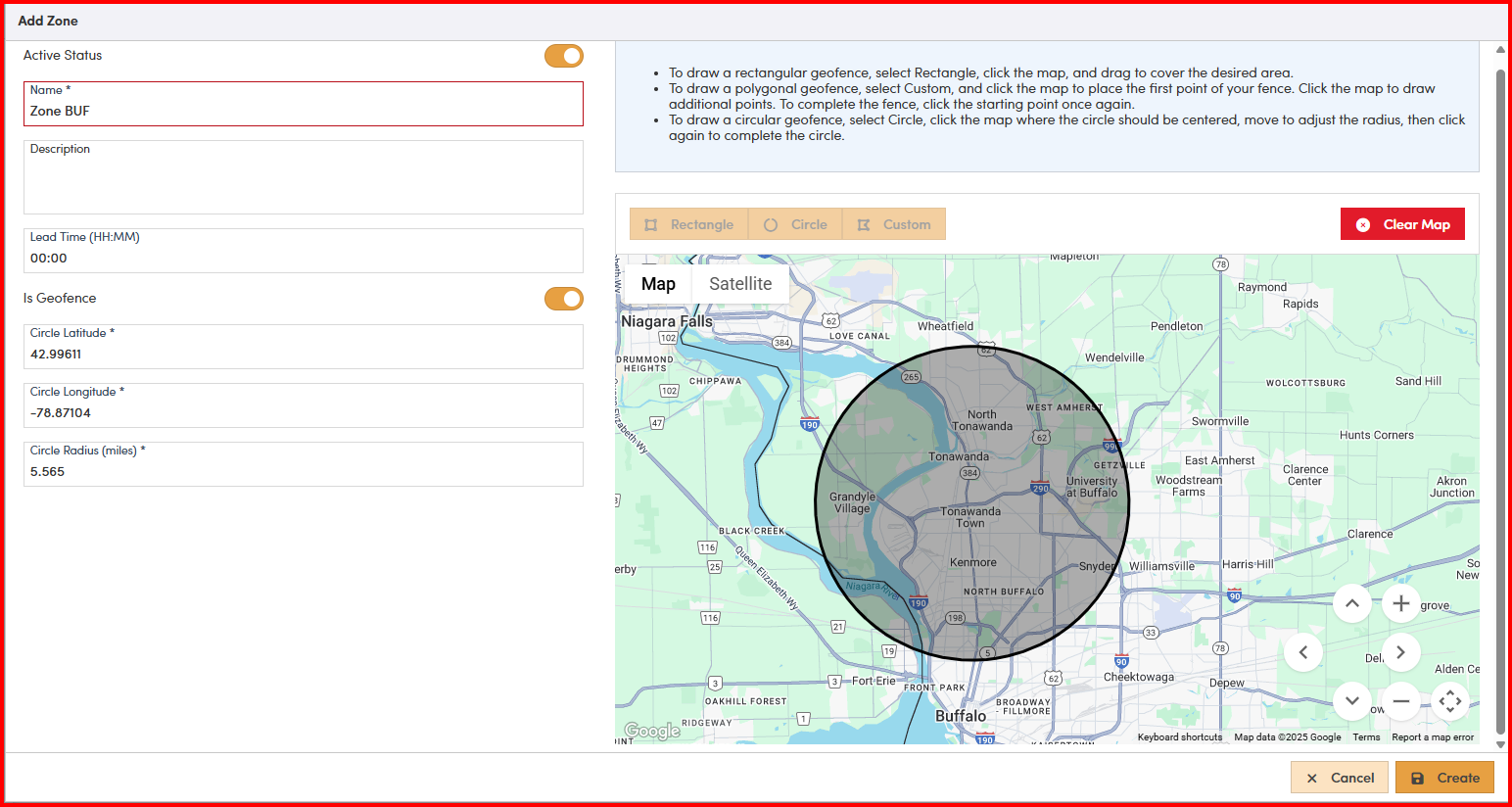Click Create to save the zone
The width and height of the screenshot is (1512, 807).
point(1444,778)
